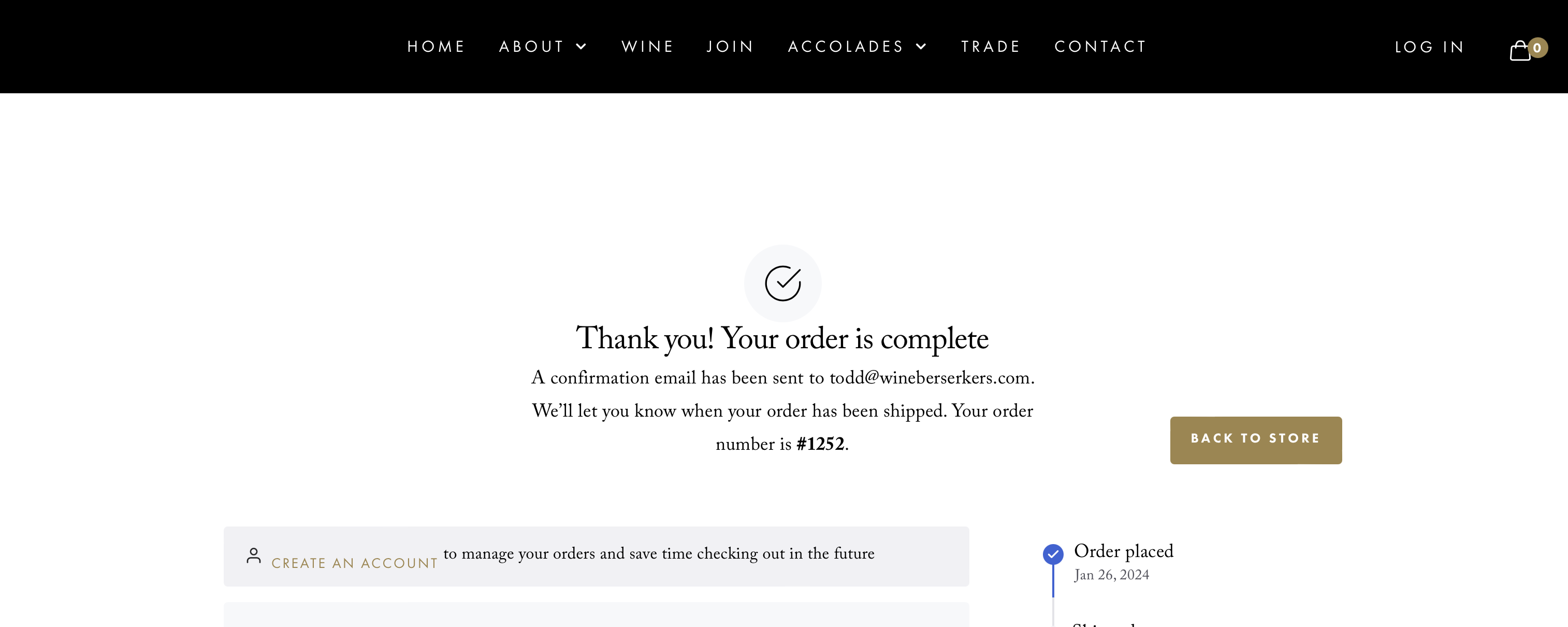Open the Wine menu link
The width and height of the screenshot is (1568, 627).
[x=647, y=46]
